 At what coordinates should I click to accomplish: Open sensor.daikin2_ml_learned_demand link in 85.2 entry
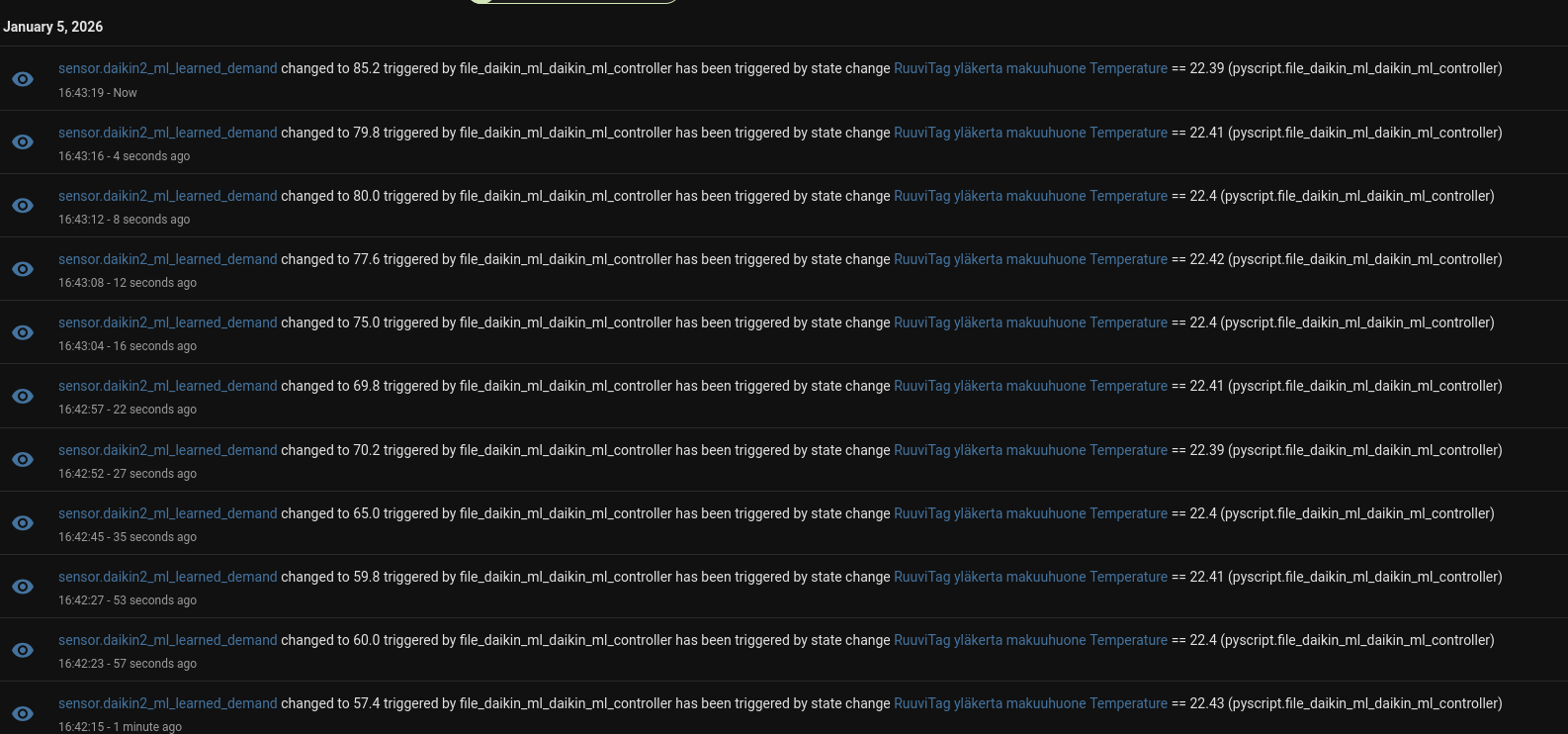(x=168, y=68)
